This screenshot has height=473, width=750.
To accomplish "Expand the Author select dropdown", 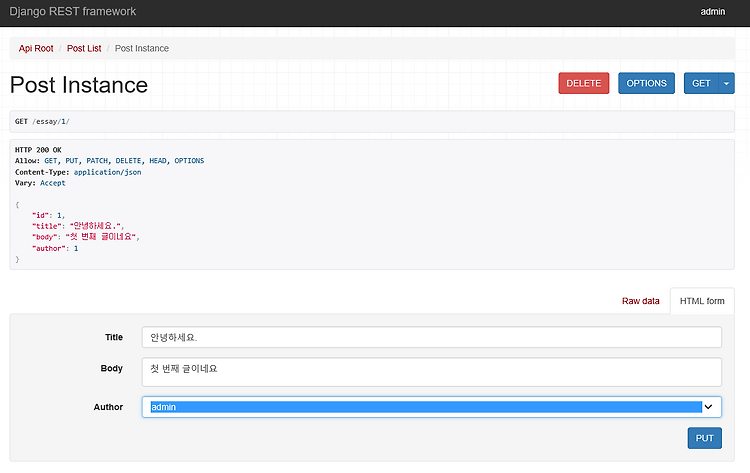I will pyautogui.click(x=431, y=407).
